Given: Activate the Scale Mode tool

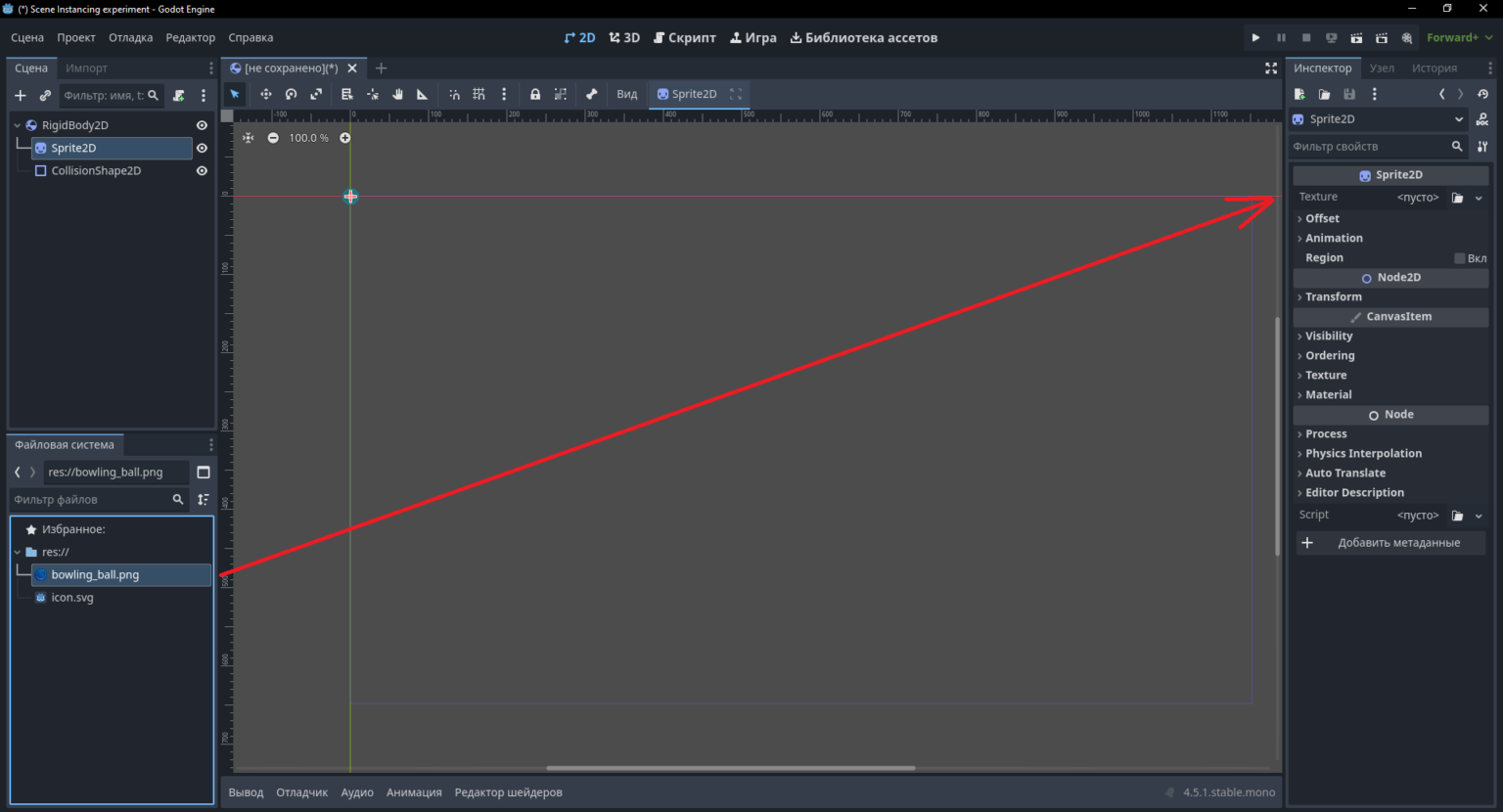Looking at the screenshot, I should tap(316, 94).
